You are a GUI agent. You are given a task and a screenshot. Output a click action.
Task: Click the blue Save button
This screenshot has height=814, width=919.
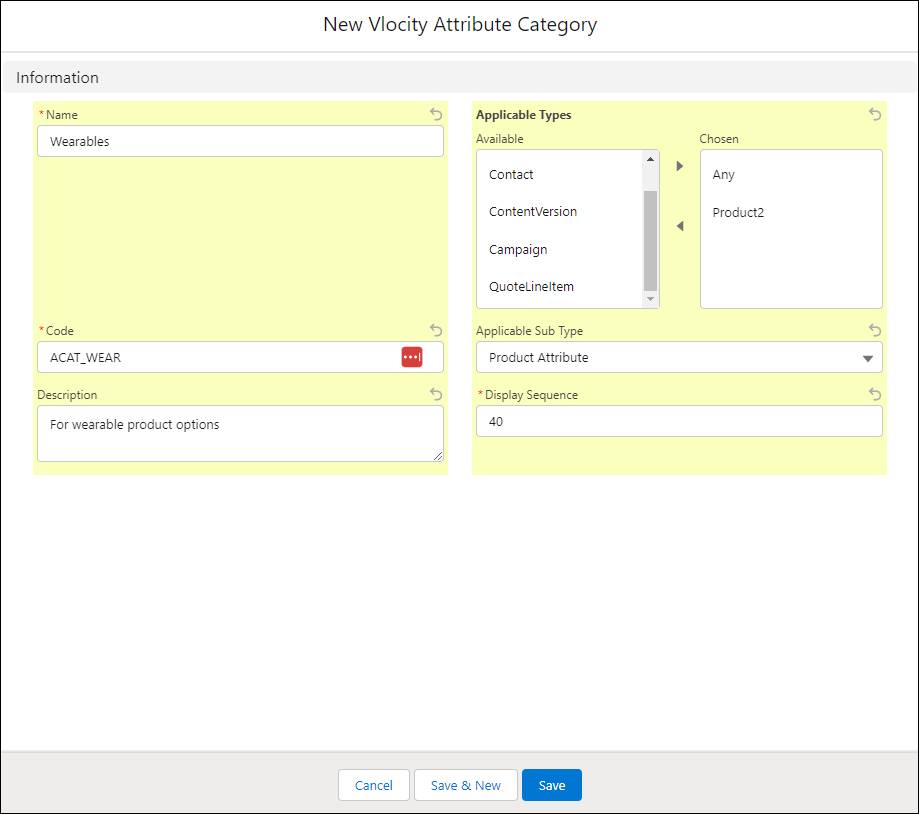click(x=552, y=785)
